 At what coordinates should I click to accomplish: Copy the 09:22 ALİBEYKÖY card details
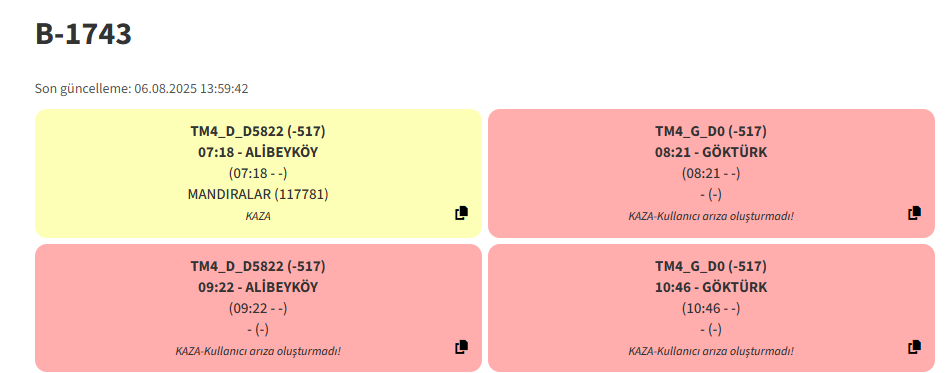point(461,348)
